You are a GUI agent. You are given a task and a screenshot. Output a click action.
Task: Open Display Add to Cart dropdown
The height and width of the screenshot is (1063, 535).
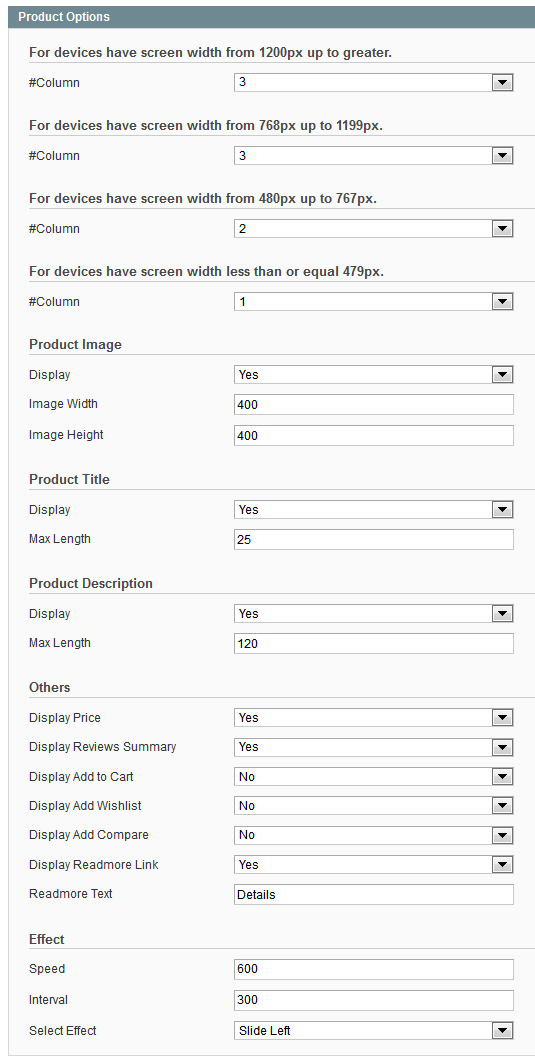374,776
